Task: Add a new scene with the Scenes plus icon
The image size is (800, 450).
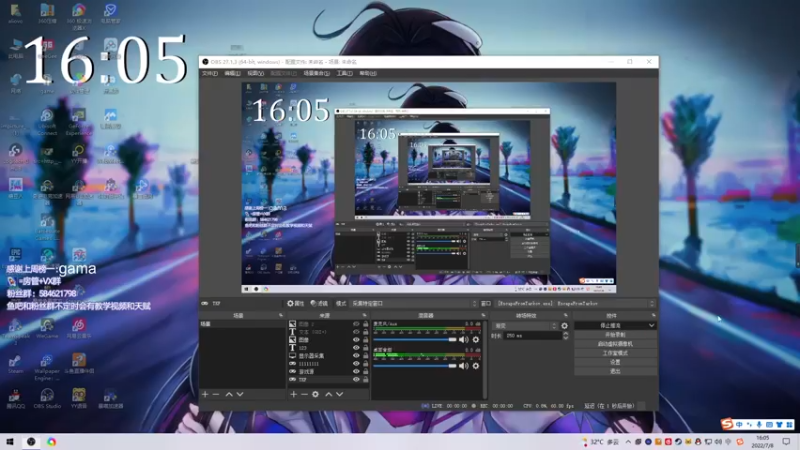Action: 205,394
